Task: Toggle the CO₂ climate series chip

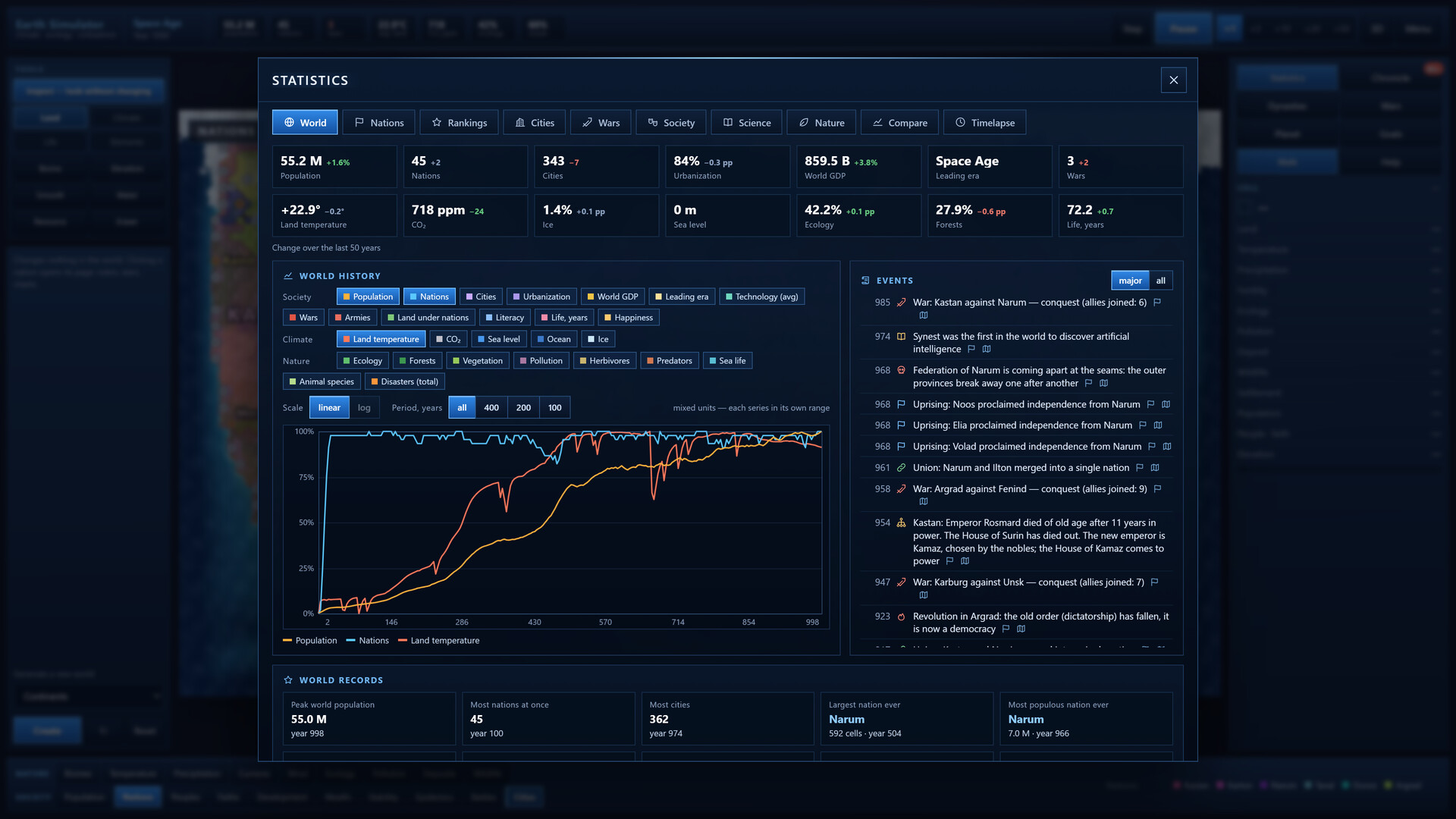Action: click(x=448, y=339)
